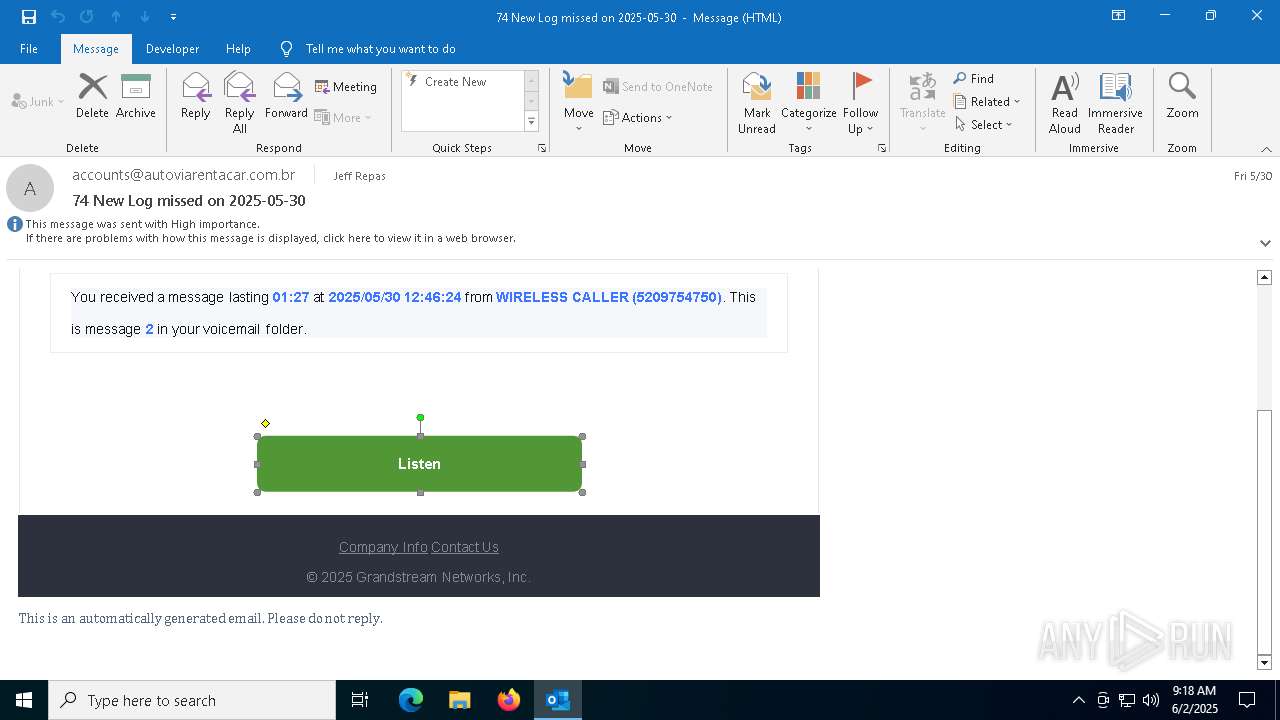Go to previous item with the up arrow
The width and height of the screenshot is (1280, 720).
point(116,17)
